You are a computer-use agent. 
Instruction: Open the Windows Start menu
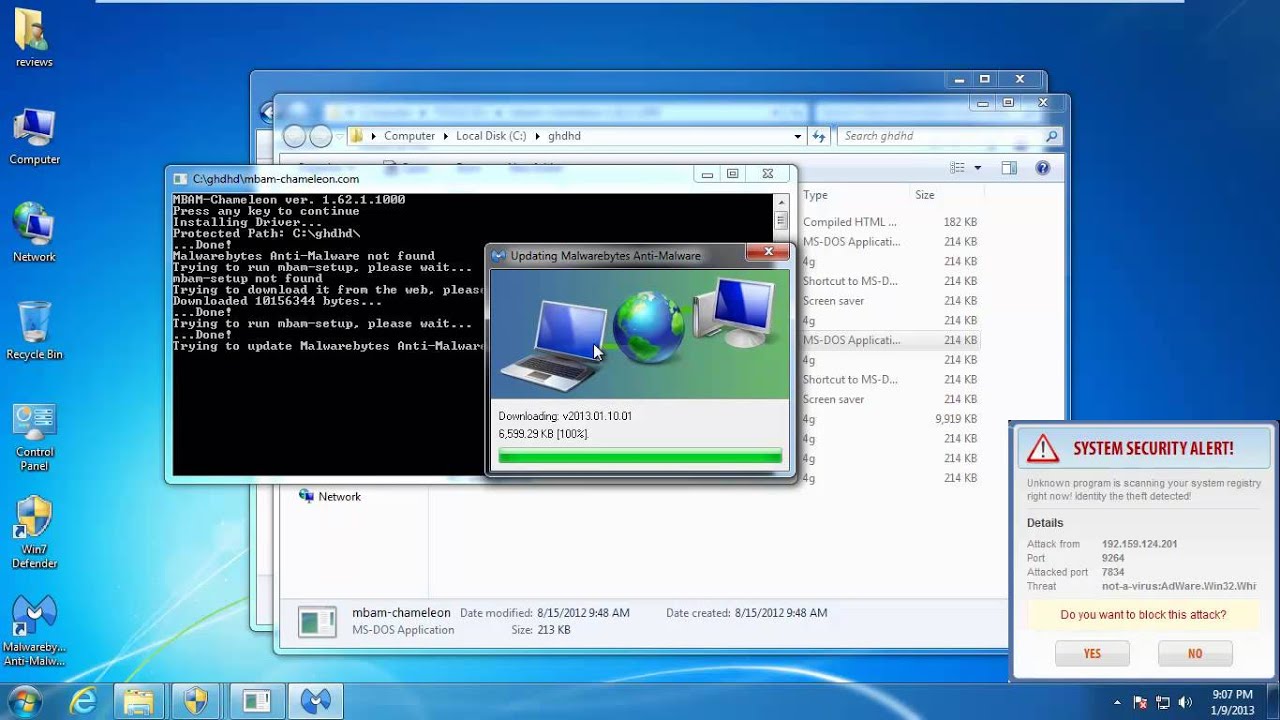24,701
